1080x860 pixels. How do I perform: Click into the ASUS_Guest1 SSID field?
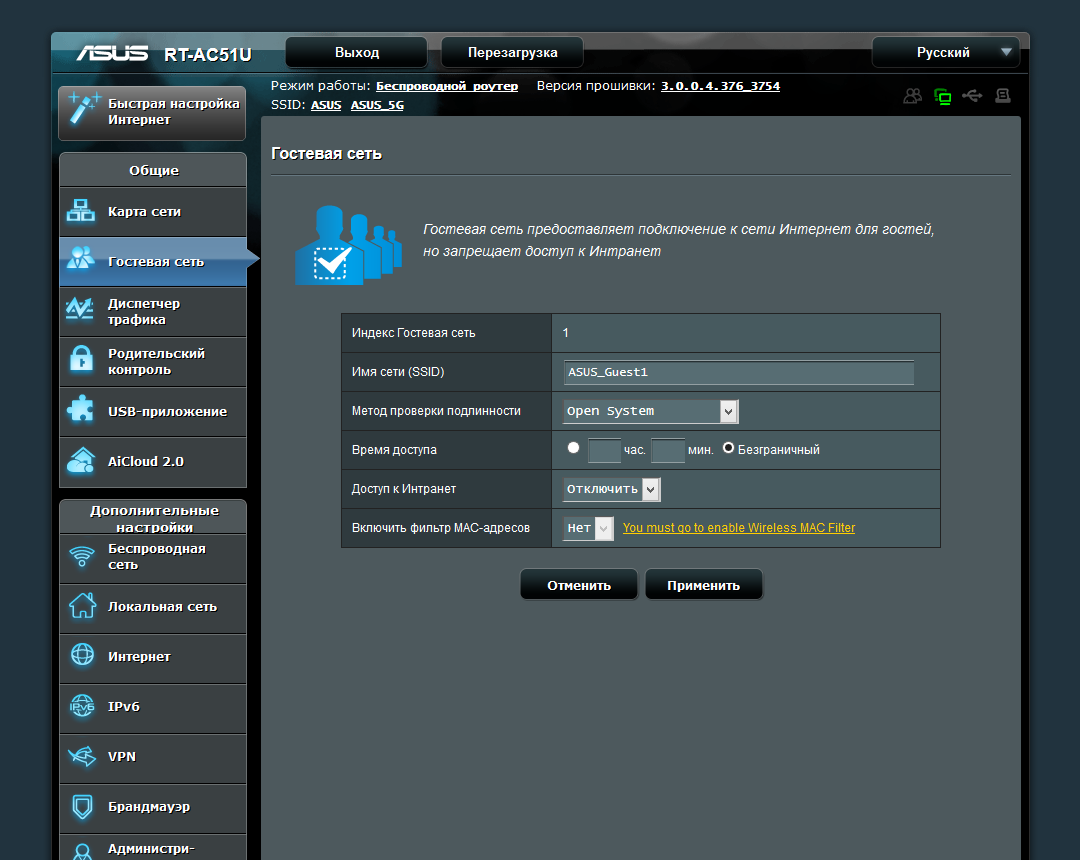[738, 373]
